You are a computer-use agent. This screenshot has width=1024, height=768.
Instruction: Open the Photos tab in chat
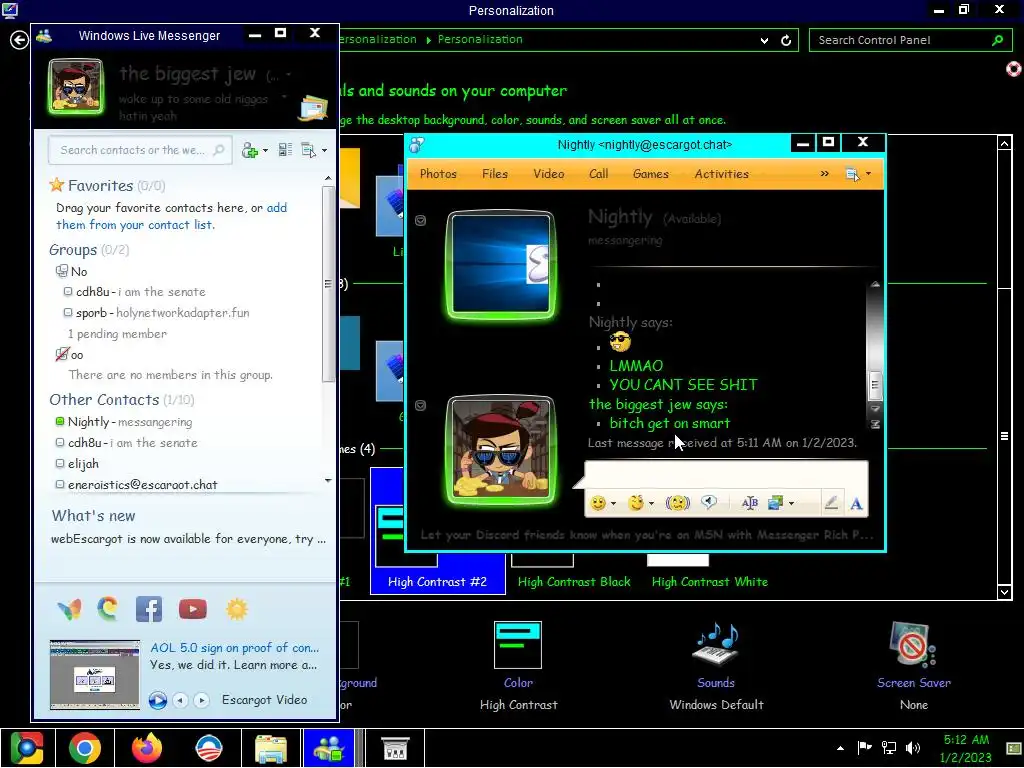coord(438,174)
